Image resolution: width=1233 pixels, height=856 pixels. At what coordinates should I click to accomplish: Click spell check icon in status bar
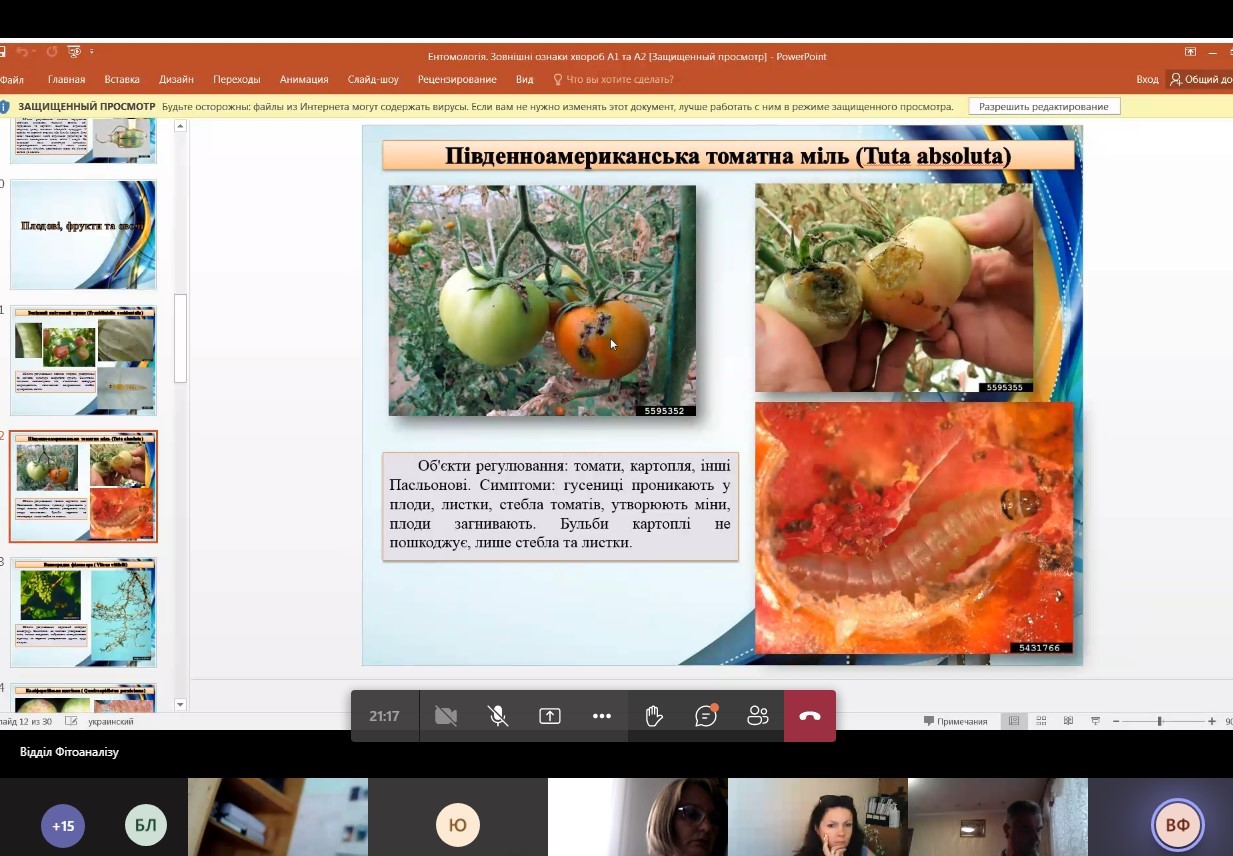pos(71,721)
